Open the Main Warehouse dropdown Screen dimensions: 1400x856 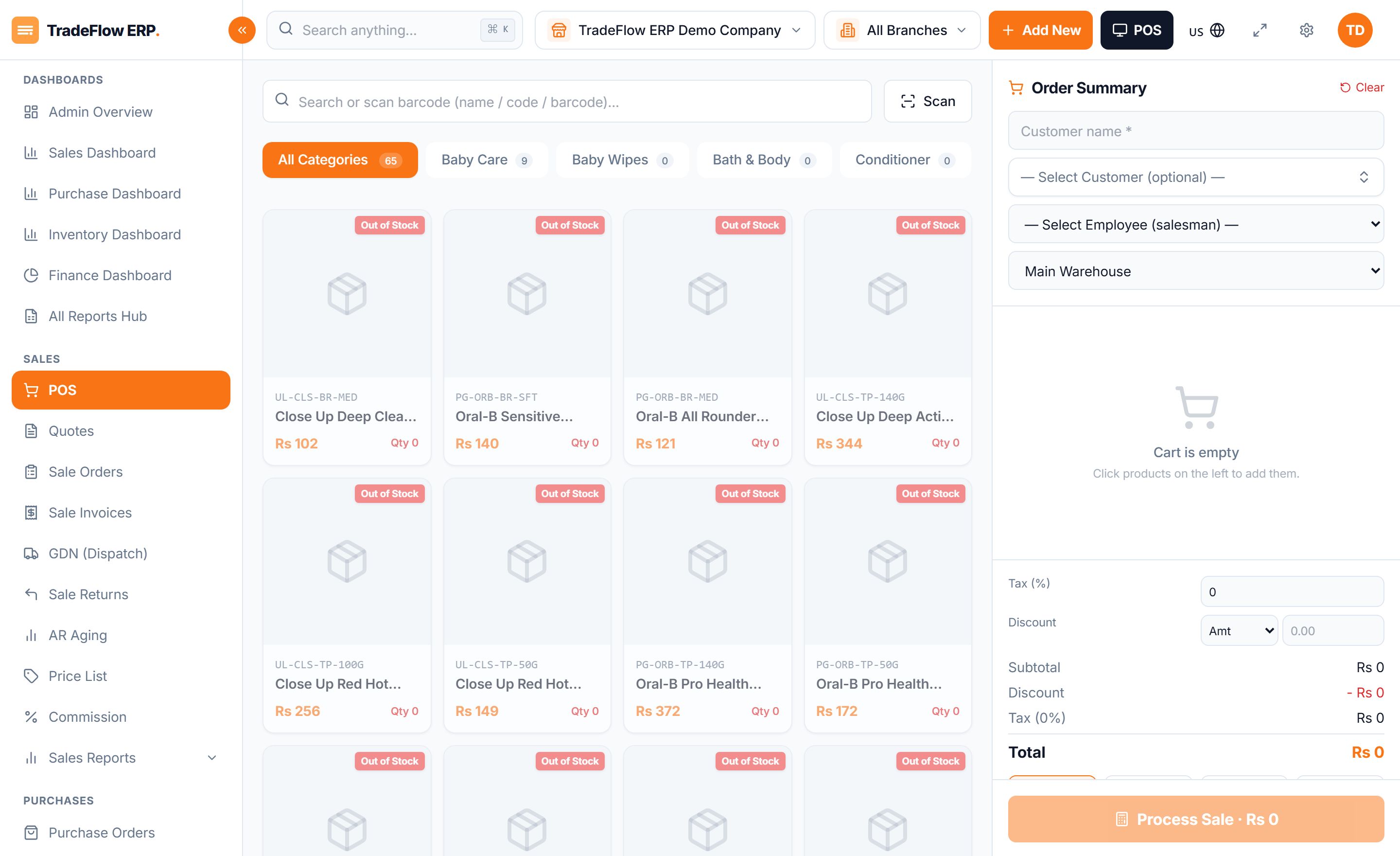pyautogui.click(x=1196, y=271)
